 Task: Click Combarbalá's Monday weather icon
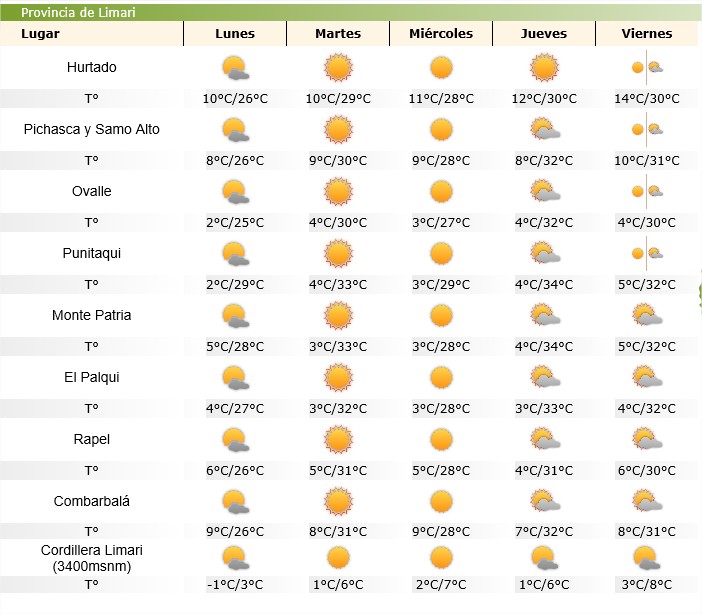235,502
